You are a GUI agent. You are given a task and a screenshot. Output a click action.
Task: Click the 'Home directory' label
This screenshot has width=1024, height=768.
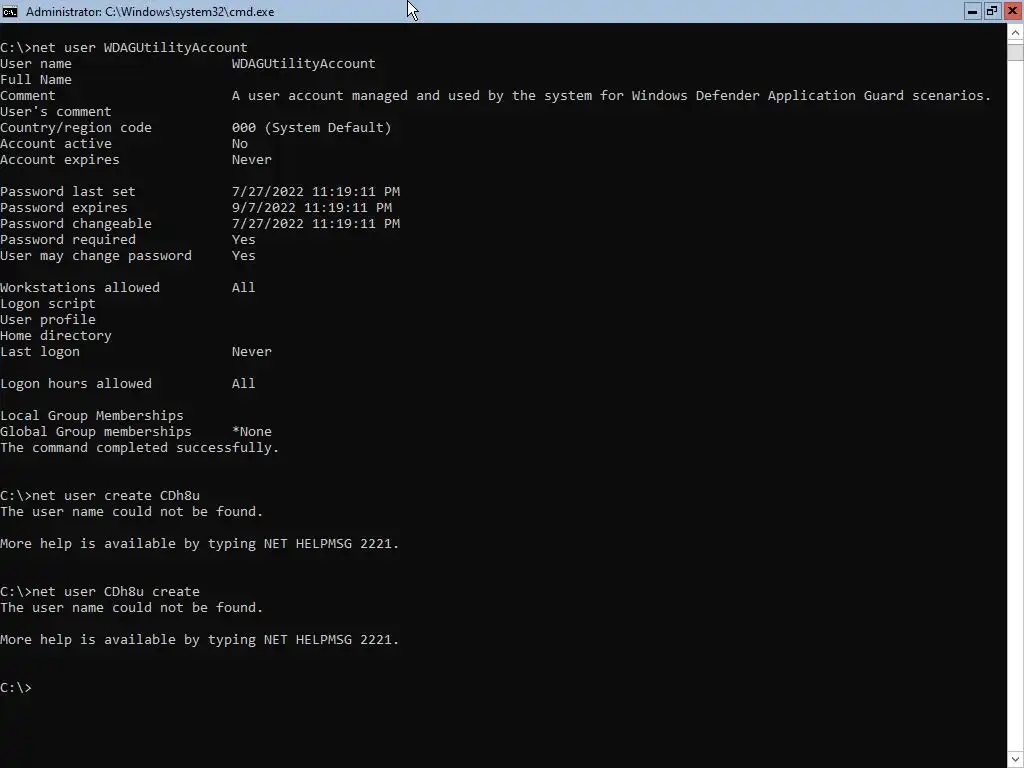56,336
